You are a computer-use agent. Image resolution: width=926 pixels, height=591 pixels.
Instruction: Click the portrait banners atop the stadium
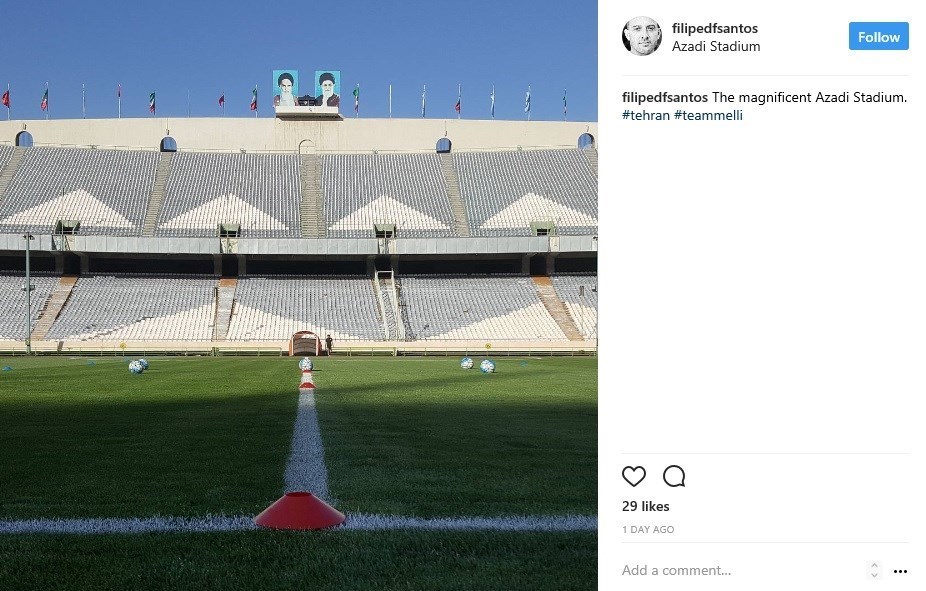[306, 88]
